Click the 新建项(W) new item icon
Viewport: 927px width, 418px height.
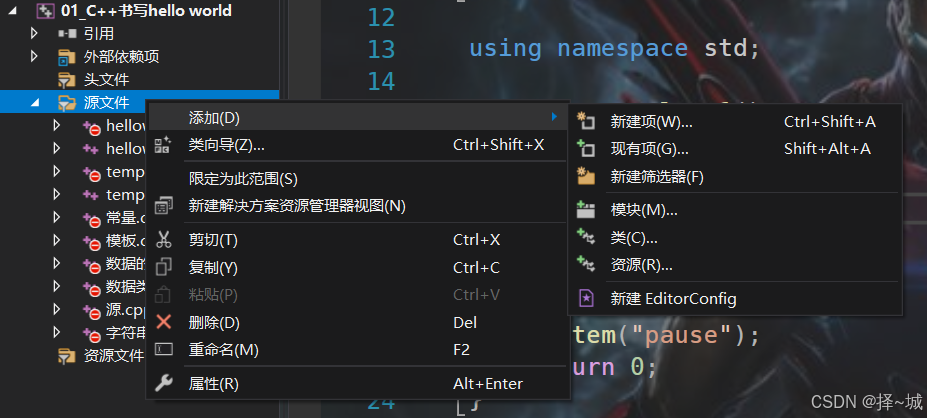585,122
